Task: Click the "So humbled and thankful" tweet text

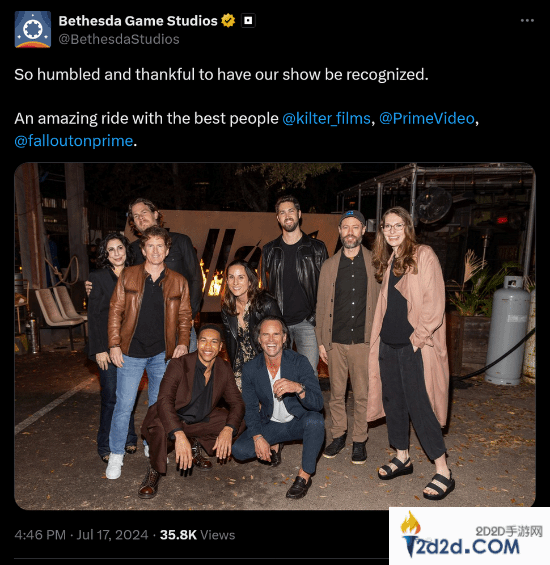Action: (x=221, y=75)
